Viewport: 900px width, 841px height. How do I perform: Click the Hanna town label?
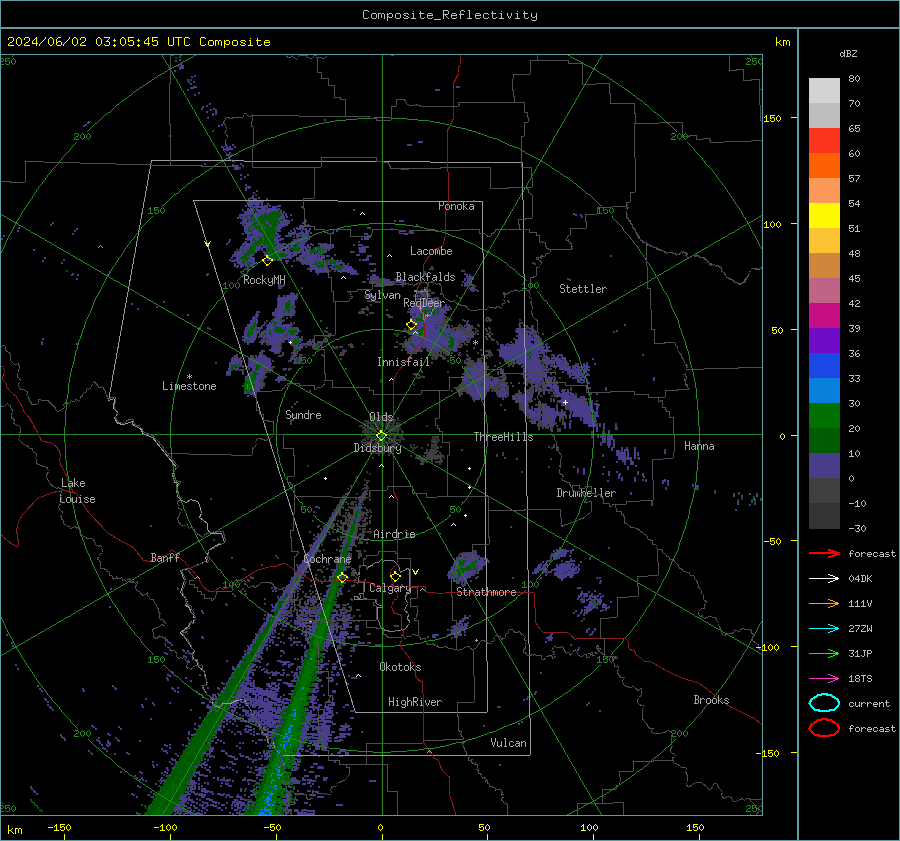(x=699, y=446)
